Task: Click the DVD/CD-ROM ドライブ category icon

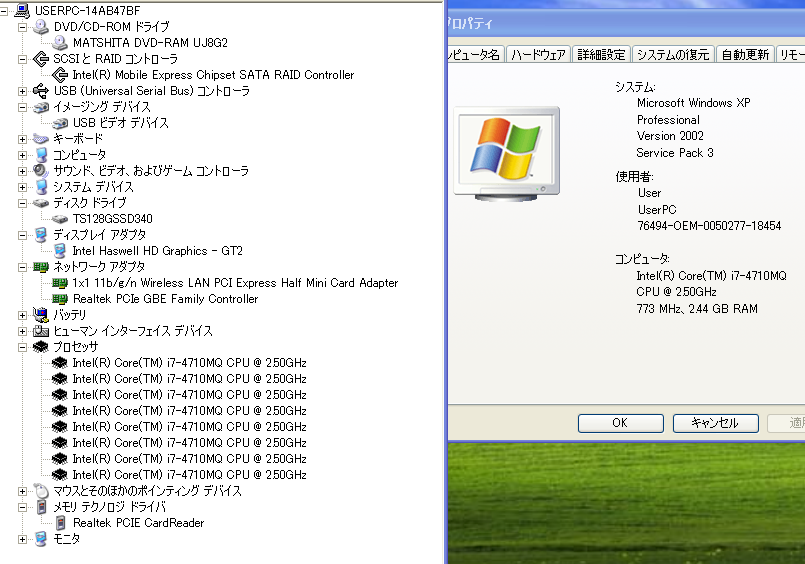Action: coord(41,26)
